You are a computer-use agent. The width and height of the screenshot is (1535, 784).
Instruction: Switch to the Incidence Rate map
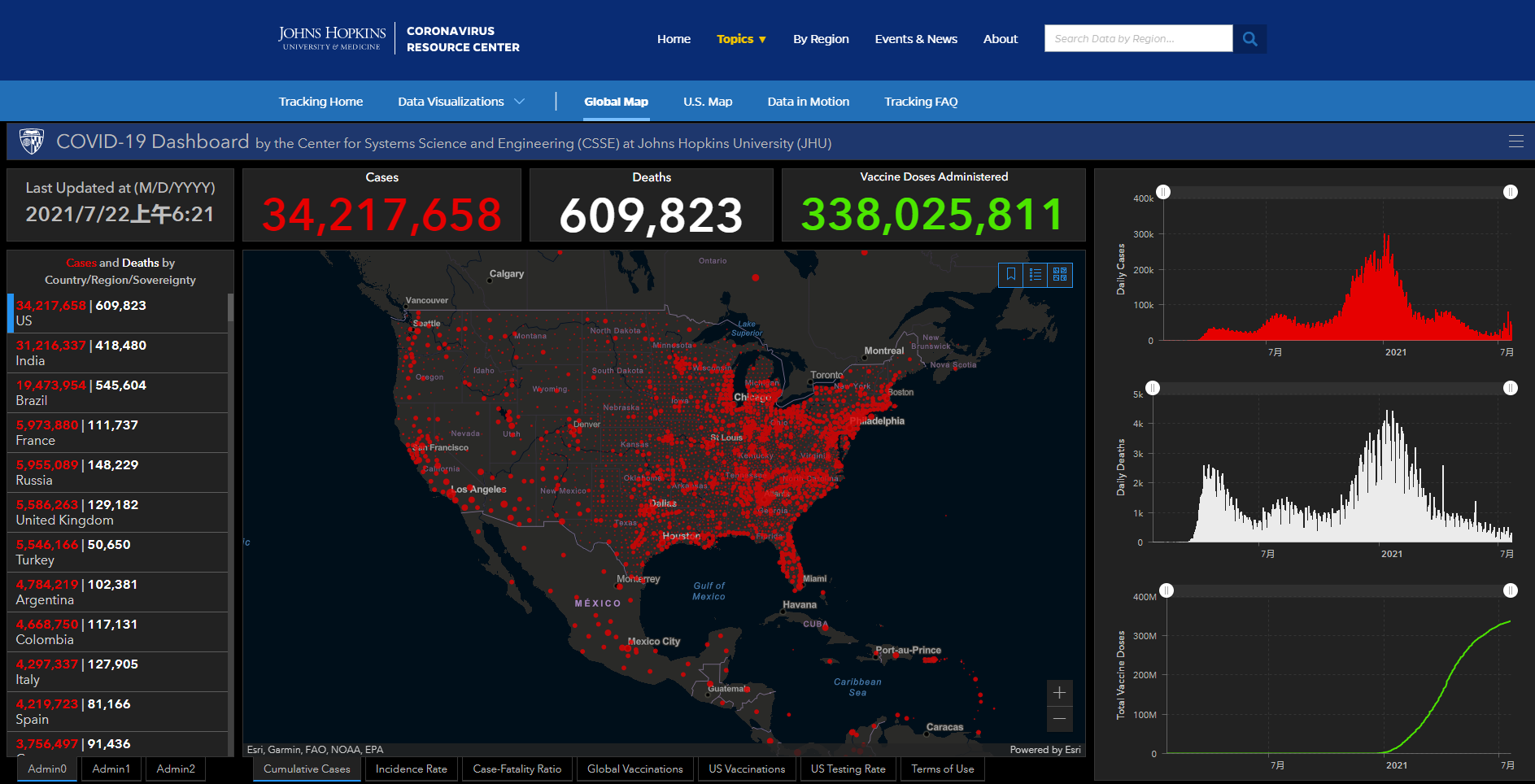tap(412, 769)
